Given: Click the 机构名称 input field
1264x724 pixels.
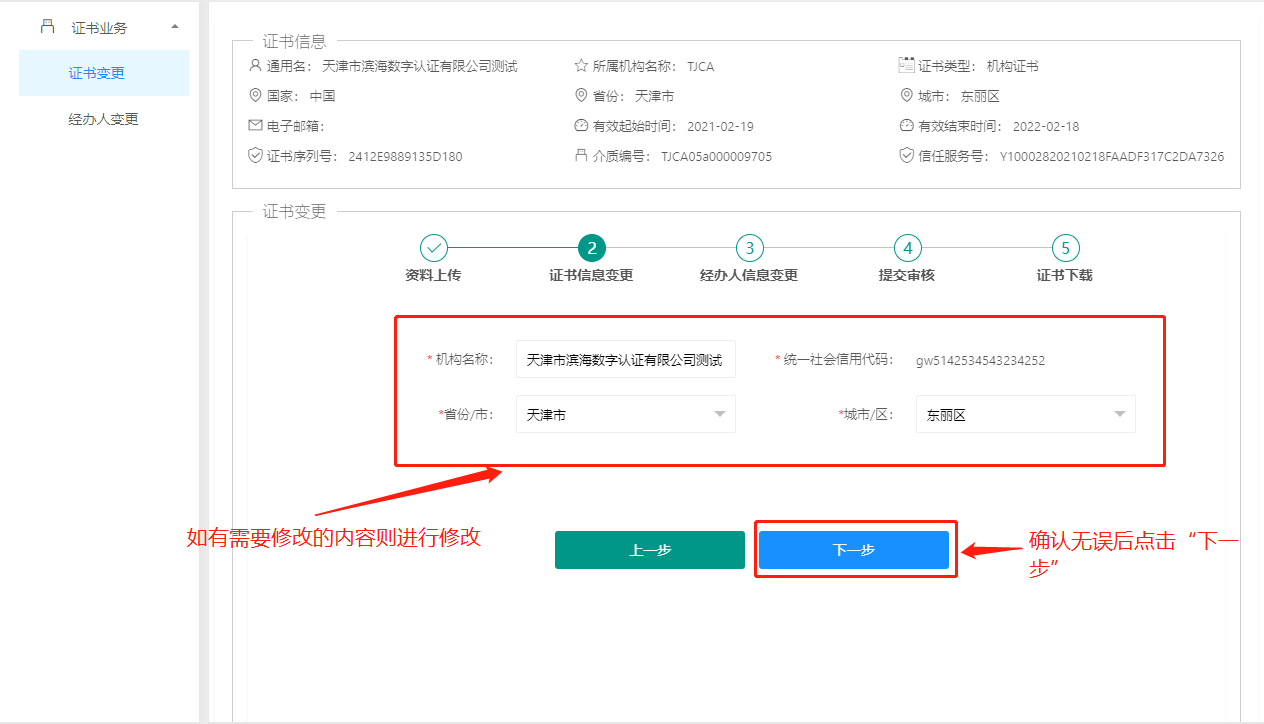Looking at the screenshot, I should (x=625, y=360).
